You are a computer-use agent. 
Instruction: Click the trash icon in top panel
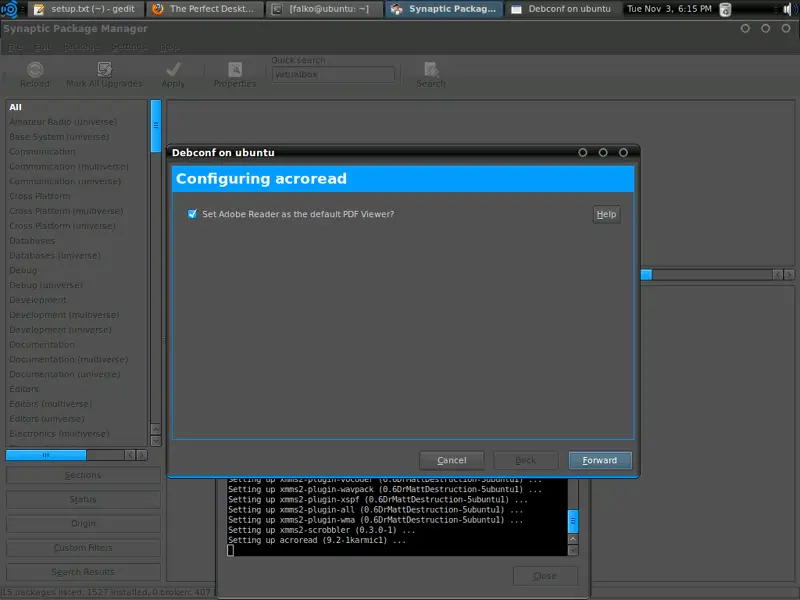pyautogui.click(x=725, y=9)
